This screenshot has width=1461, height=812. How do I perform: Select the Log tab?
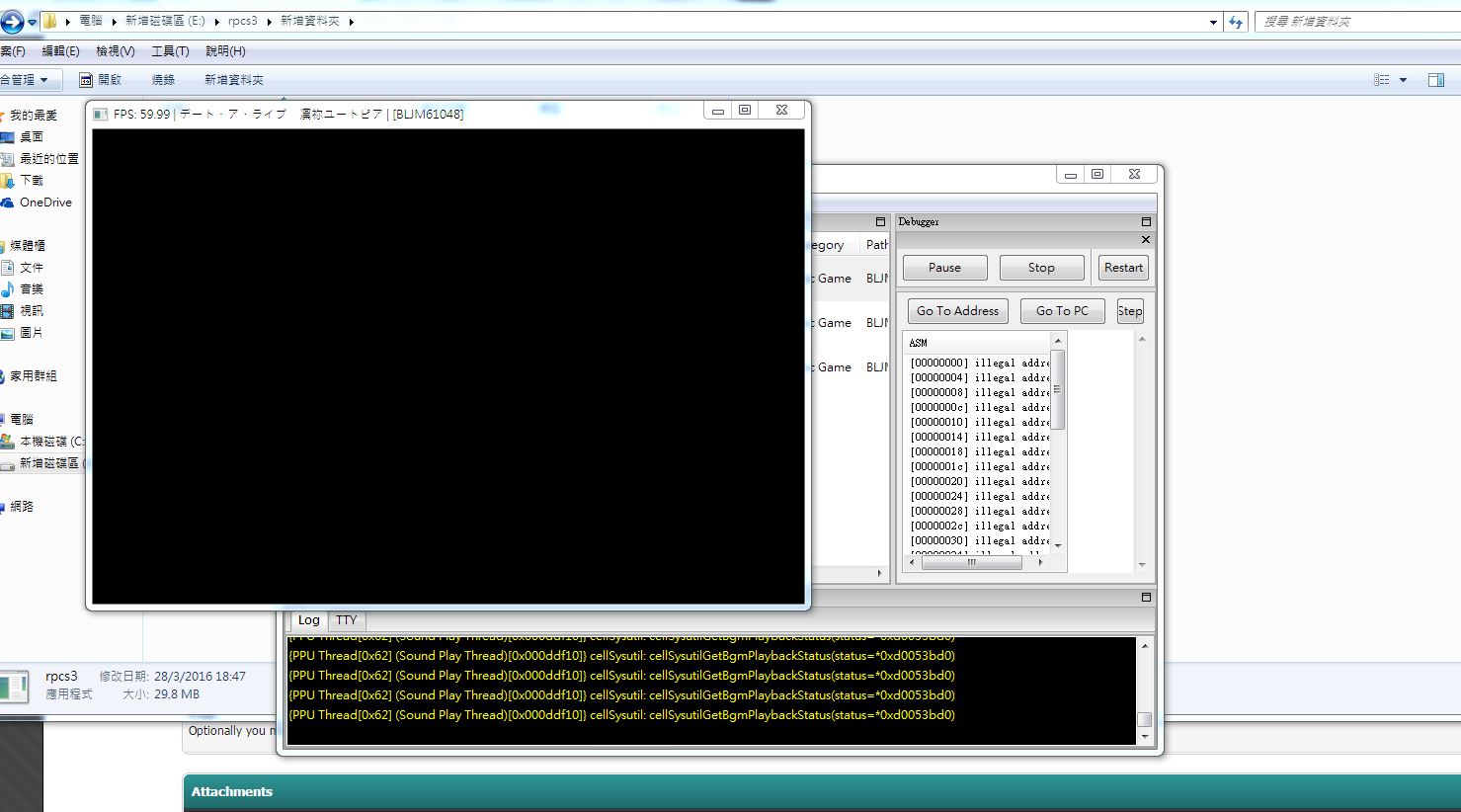(309, 620)
